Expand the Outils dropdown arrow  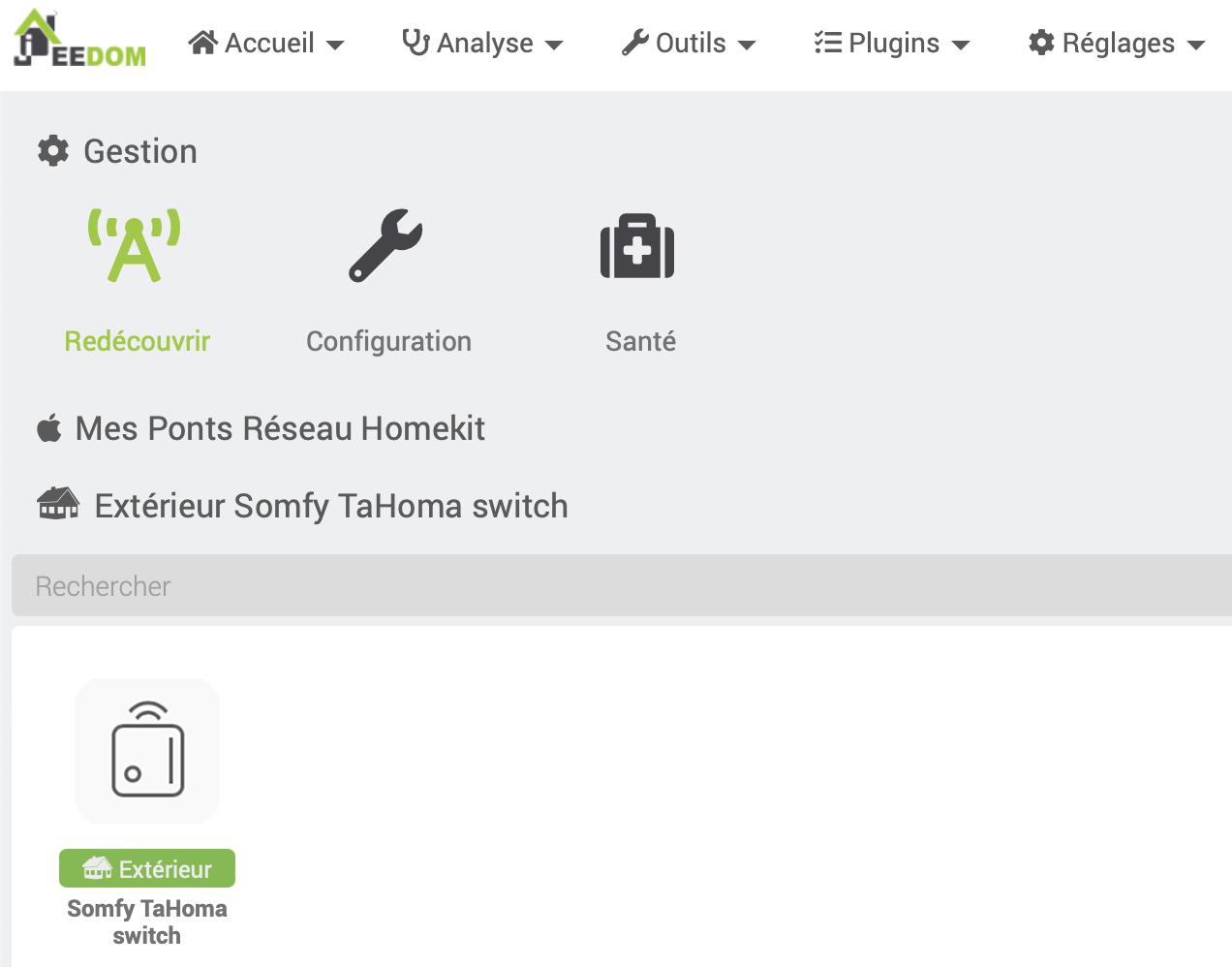click(747, 45)
